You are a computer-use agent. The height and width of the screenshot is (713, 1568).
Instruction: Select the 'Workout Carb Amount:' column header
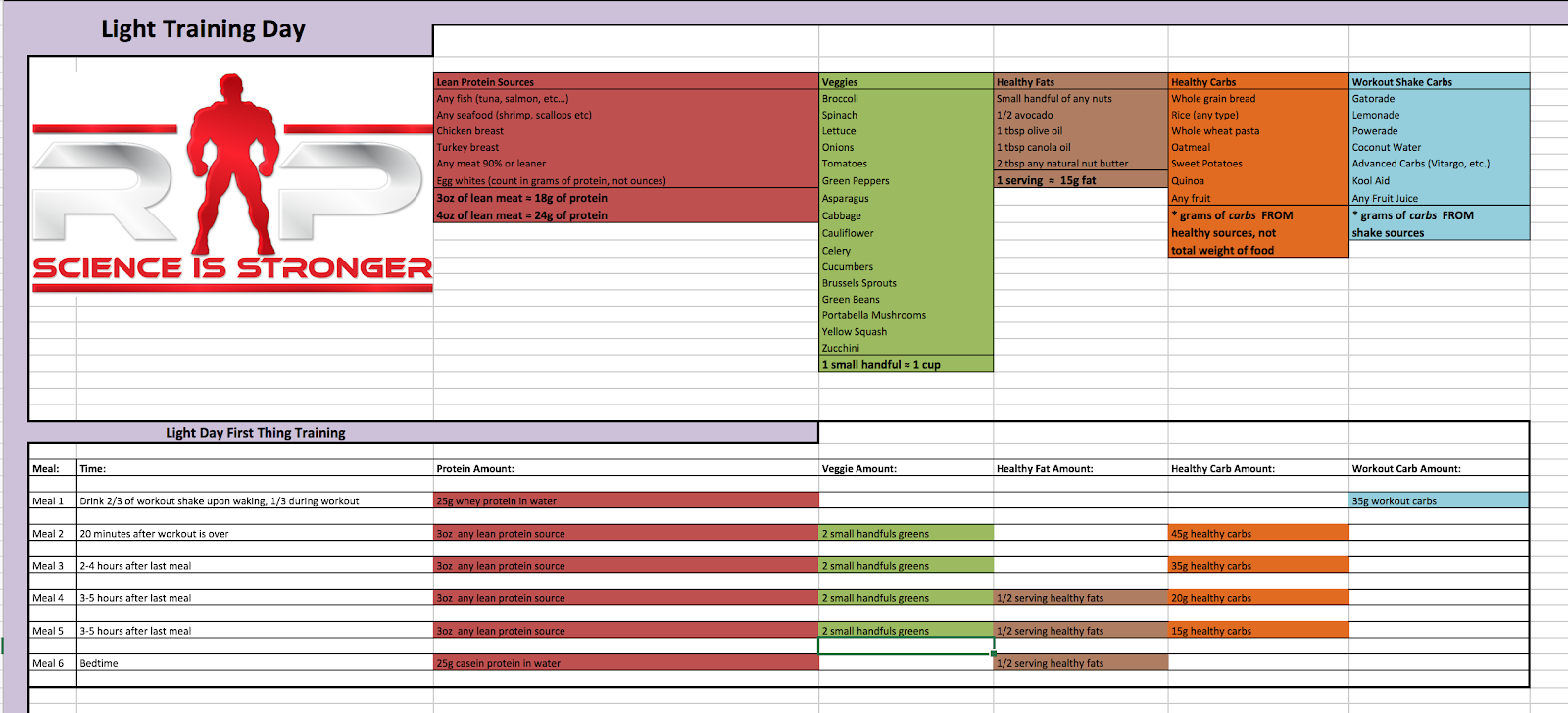[x=1440, y=468]
